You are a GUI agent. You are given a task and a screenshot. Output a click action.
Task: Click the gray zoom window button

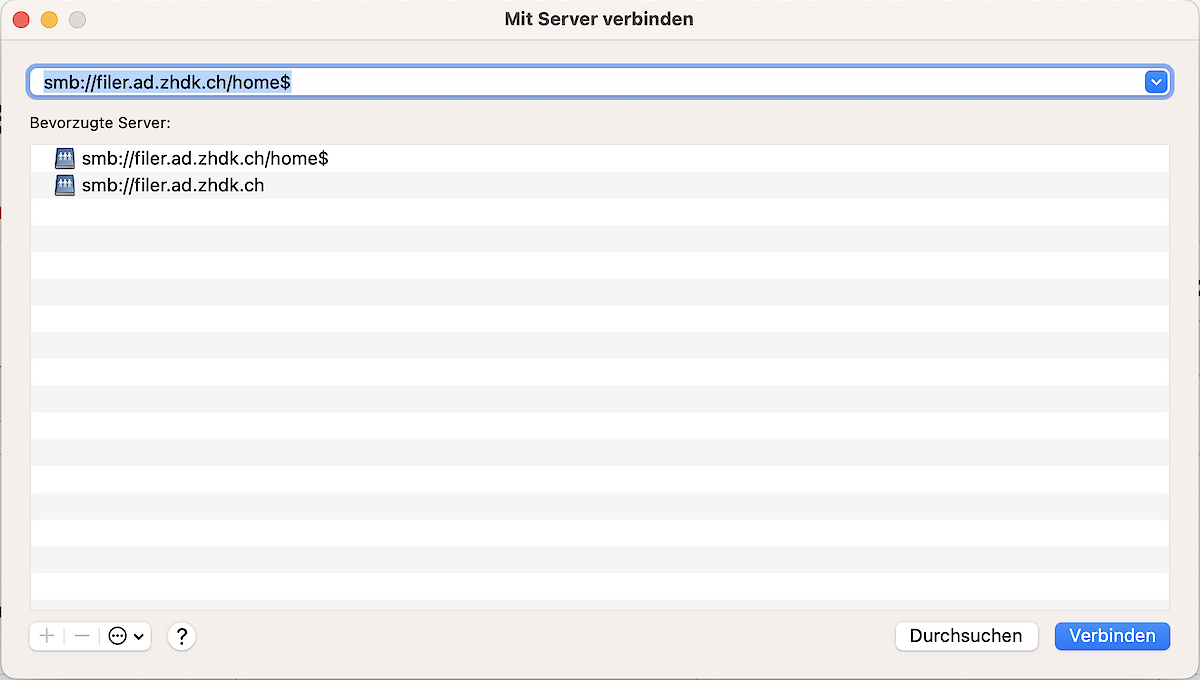click(x=77, y=20)
